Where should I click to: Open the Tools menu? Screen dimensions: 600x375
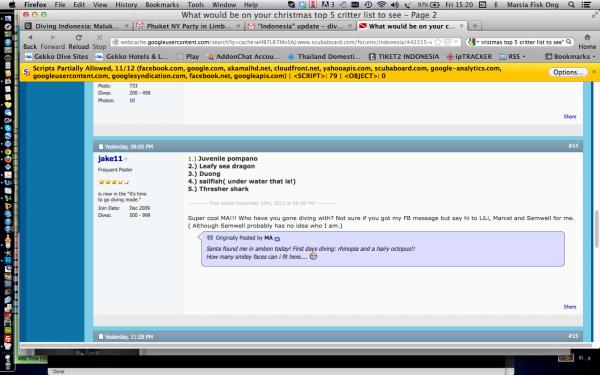click(x=196, y=5)
